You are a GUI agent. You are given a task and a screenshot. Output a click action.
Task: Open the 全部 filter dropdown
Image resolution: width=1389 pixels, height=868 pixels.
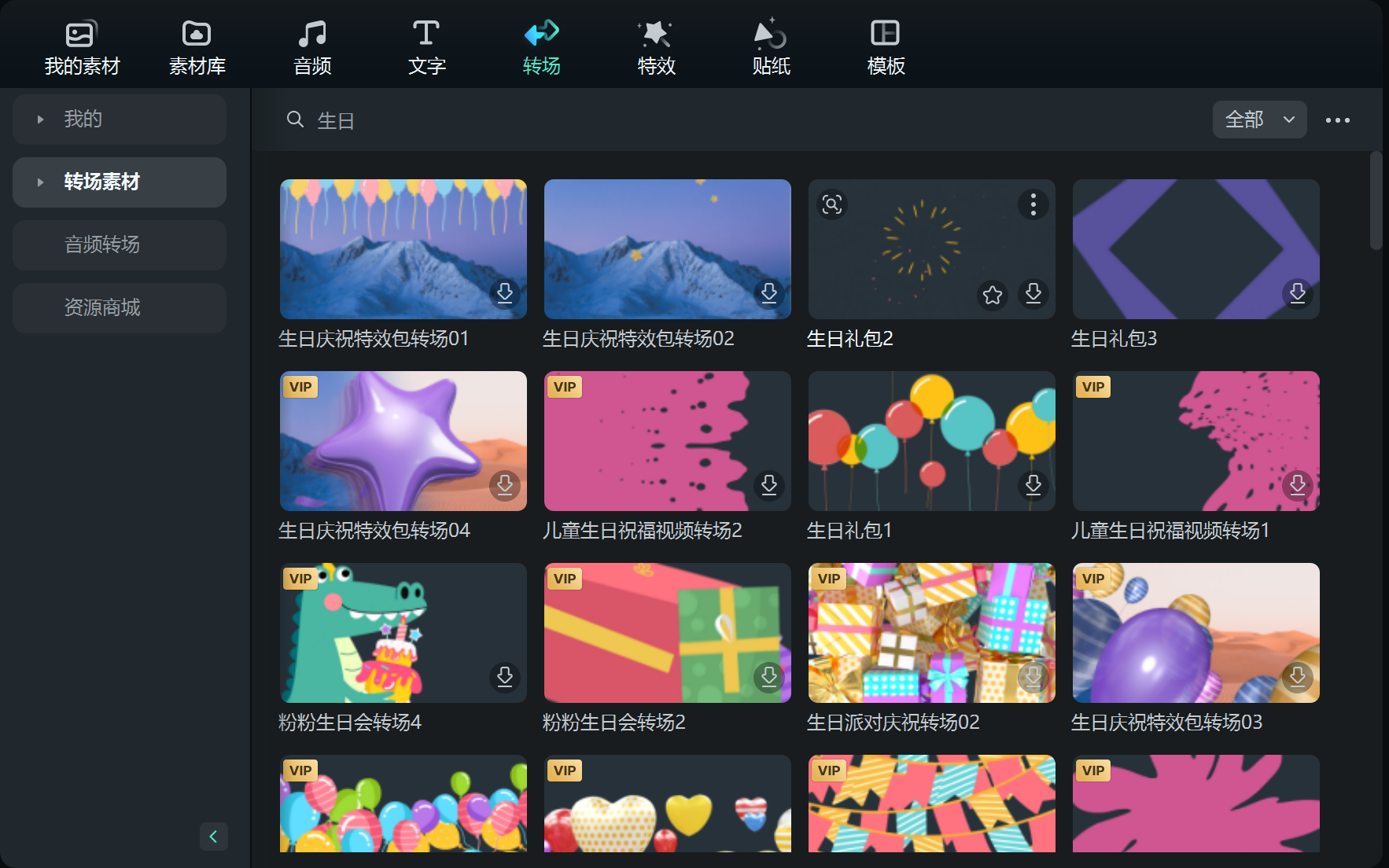[x=1259, y=120]
